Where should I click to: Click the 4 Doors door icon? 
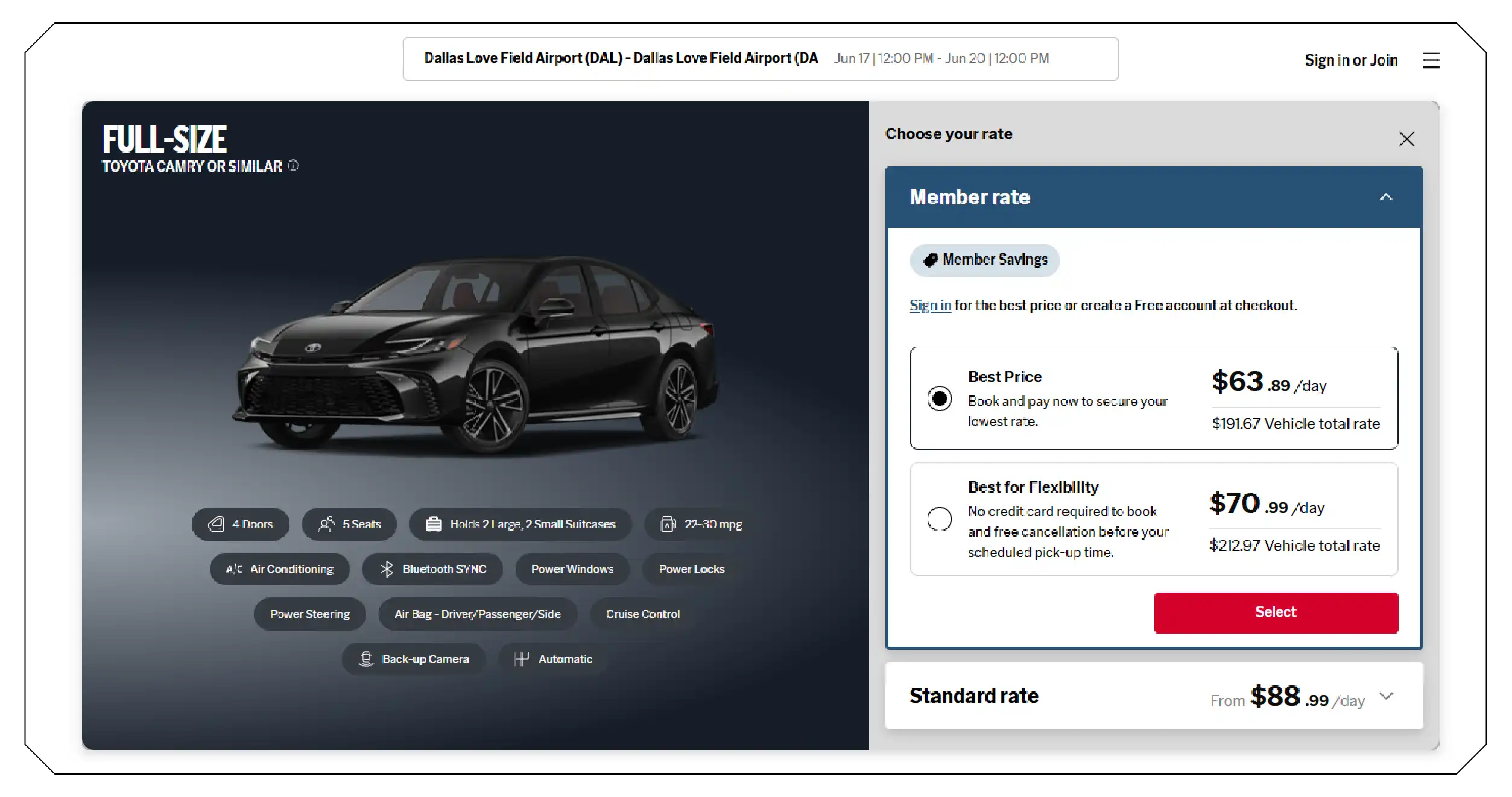point(216,525)
